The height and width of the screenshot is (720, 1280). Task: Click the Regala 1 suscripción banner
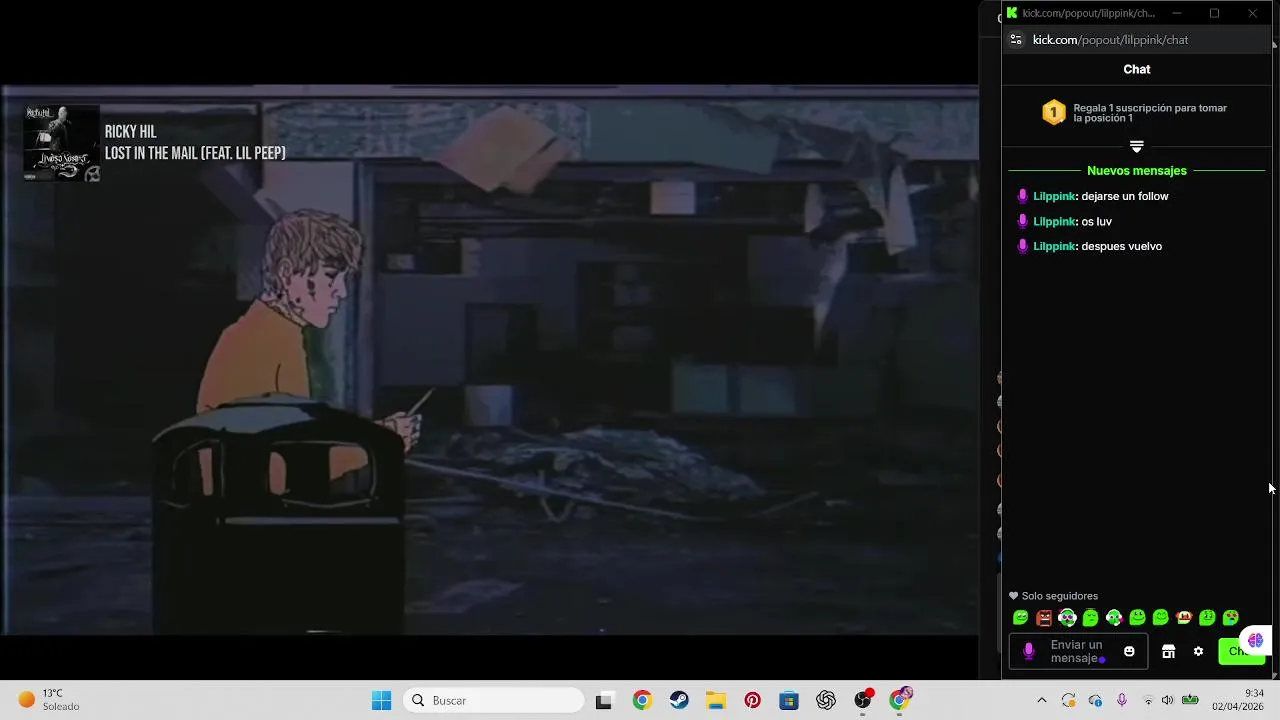(1136, 113)
